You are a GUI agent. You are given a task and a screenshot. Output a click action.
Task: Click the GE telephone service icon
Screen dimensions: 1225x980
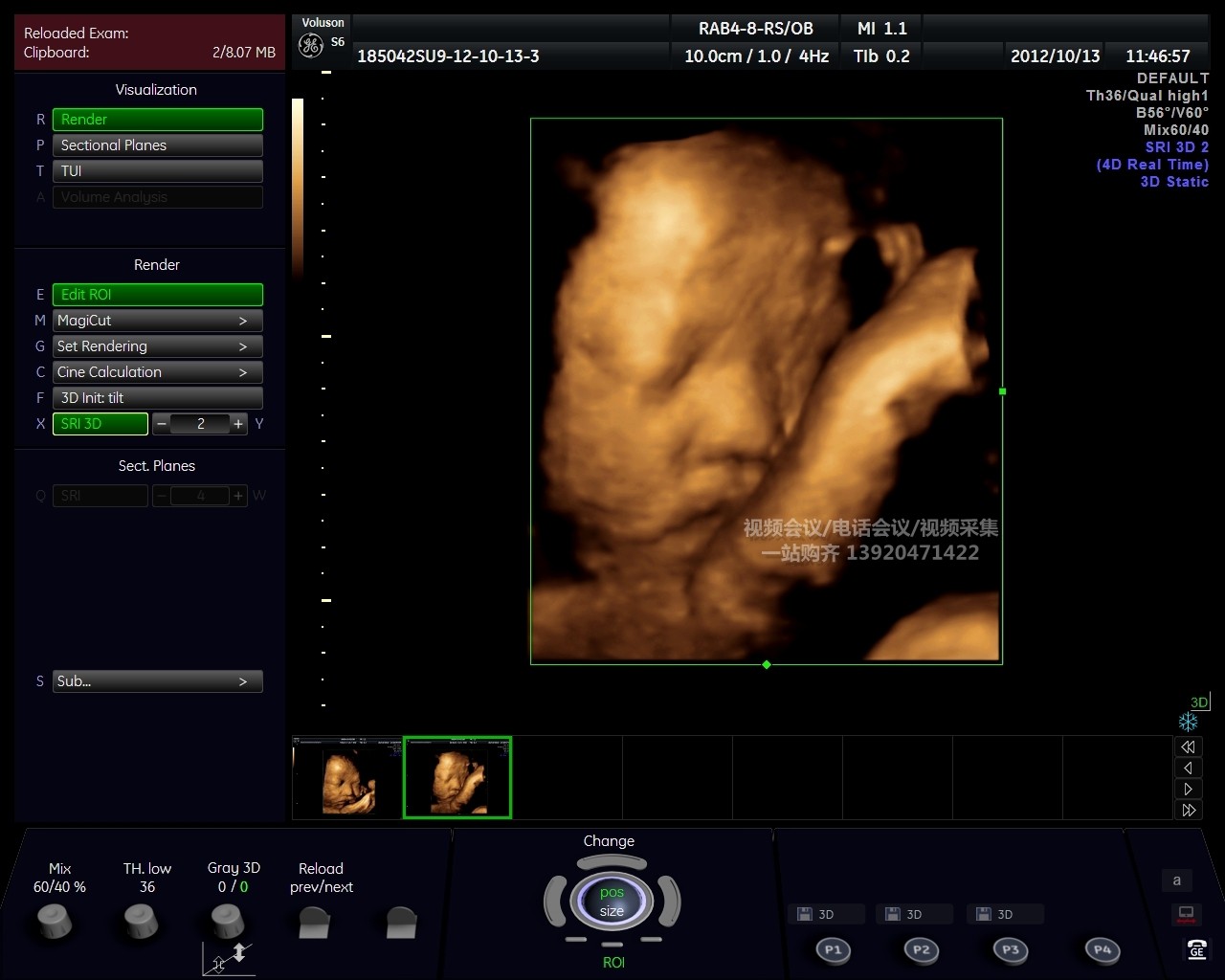(1196, 948)
